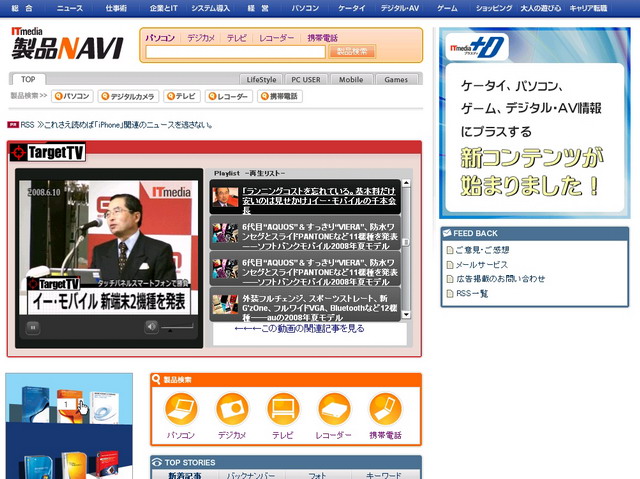Pause the TargetTV video
Image resolution: width=640 pixels, height=479 pixels.
tap(32, 327)
